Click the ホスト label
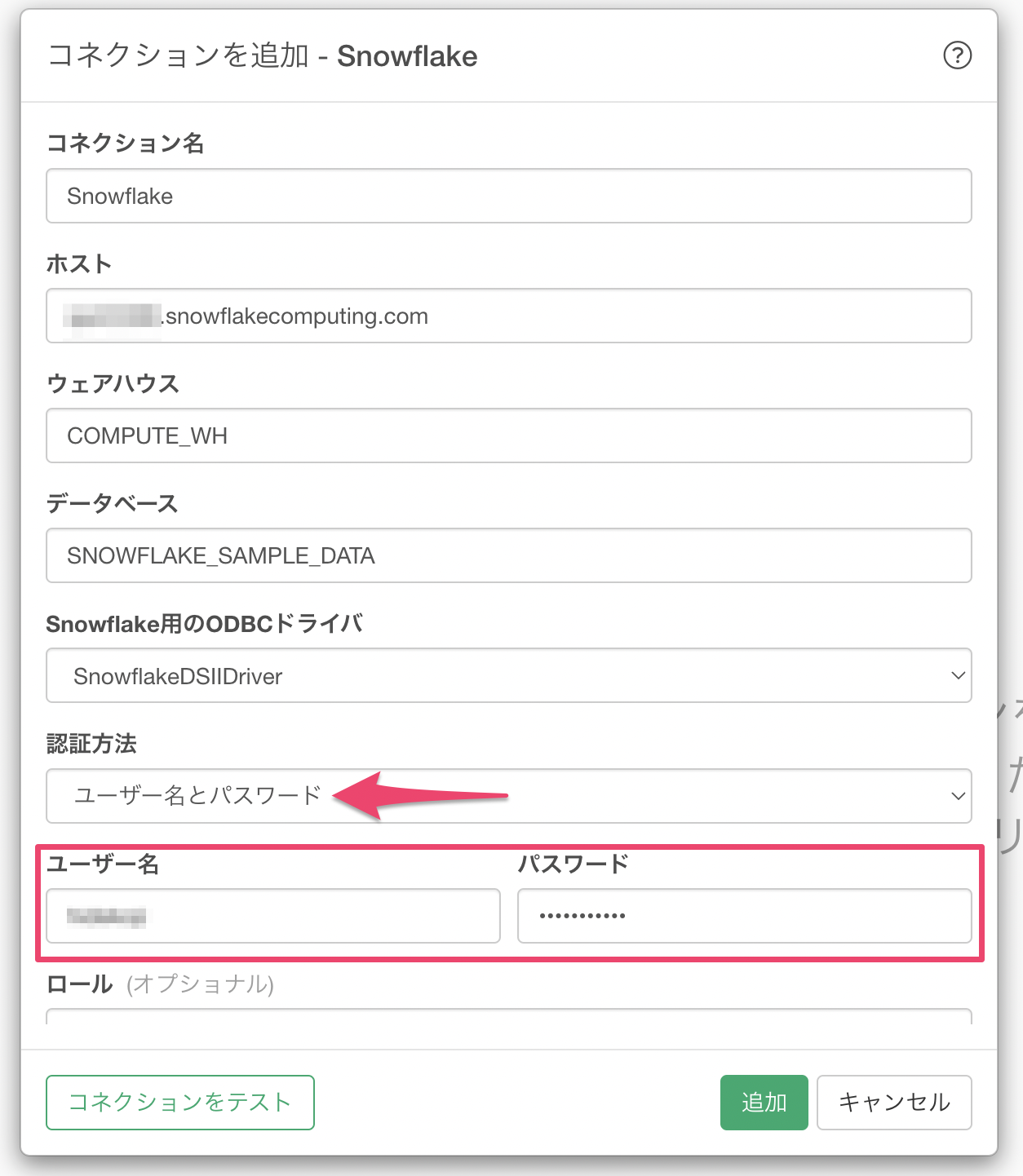Viewport: 1023px width, 1176px height. (x=79, y=263)
